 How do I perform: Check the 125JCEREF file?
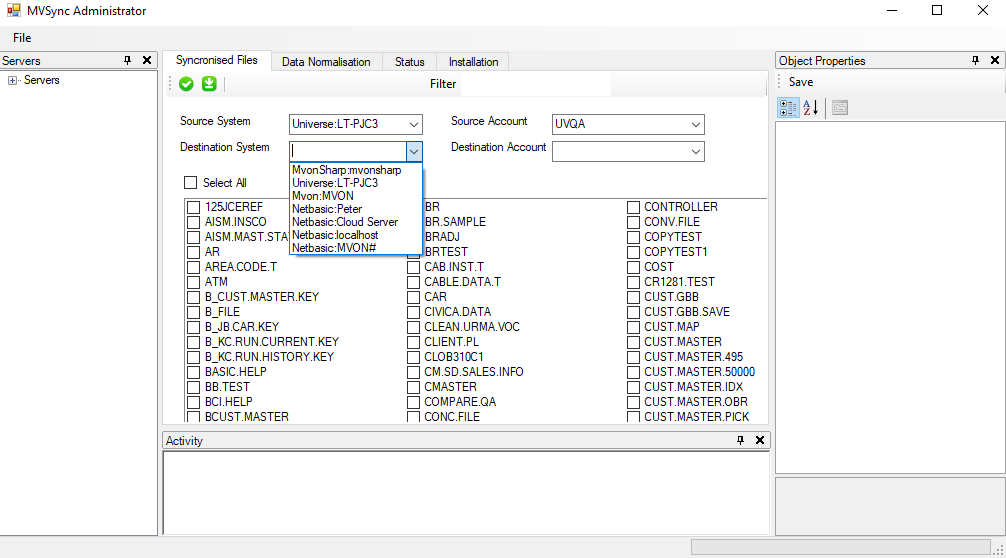[193, 207]
